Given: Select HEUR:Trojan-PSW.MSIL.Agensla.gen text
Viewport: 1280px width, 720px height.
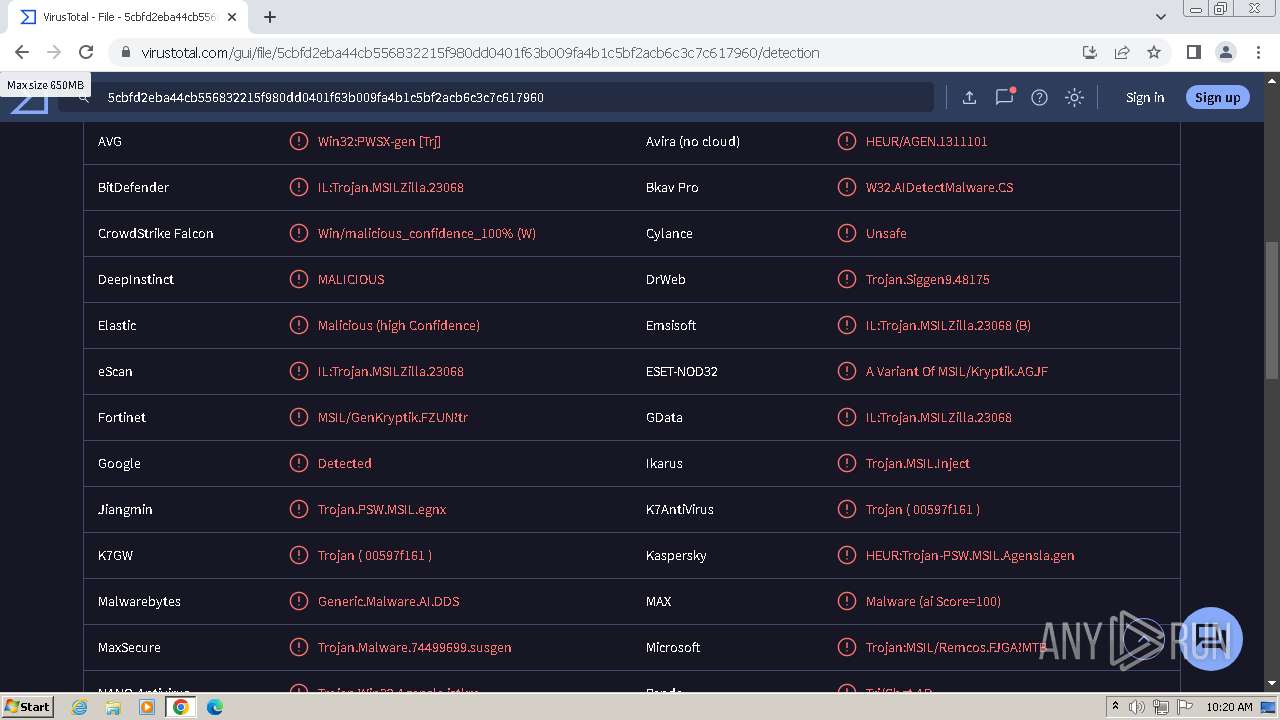Looking at the screenshot, I should click(x=970, y=555).
